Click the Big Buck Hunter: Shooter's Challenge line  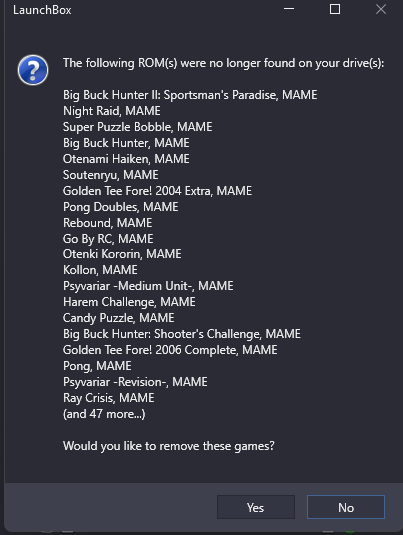point(182,334)
